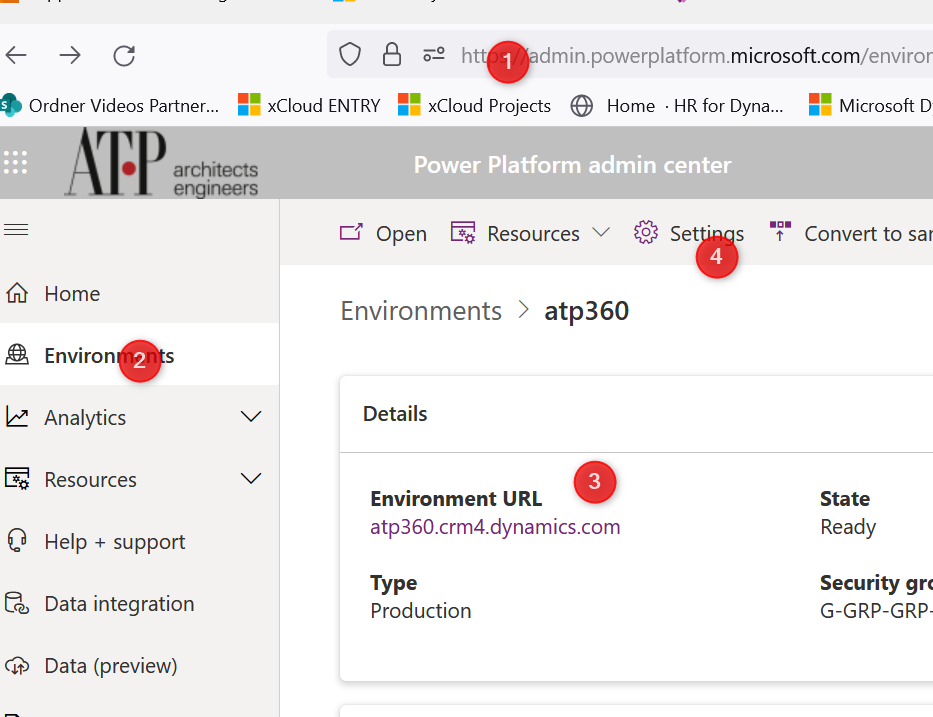Click the Analytics sidebar item

pos(139,417)
